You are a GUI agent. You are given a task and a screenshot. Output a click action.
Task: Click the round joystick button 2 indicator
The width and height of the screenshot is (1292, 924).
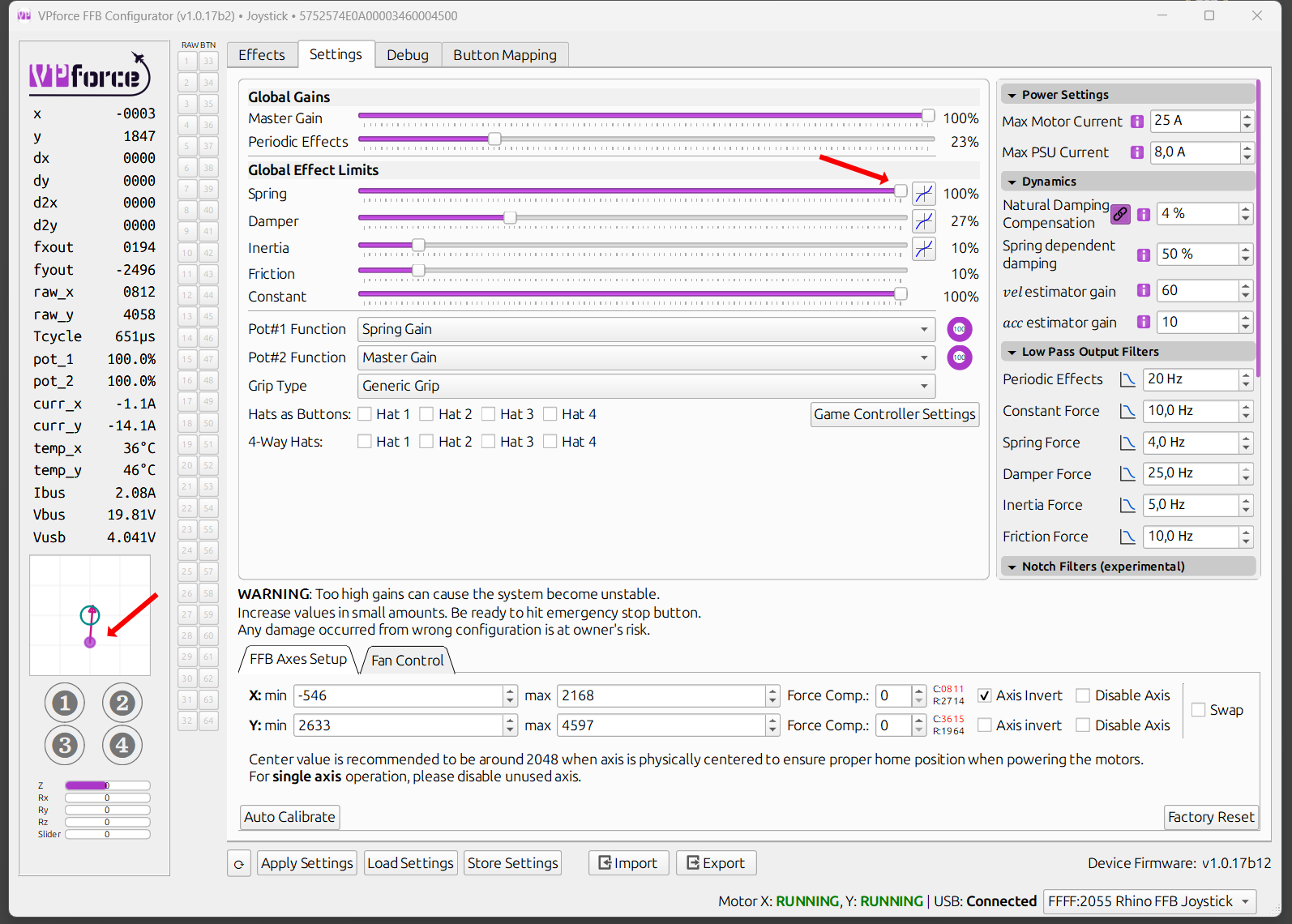(x=122, y=704)
